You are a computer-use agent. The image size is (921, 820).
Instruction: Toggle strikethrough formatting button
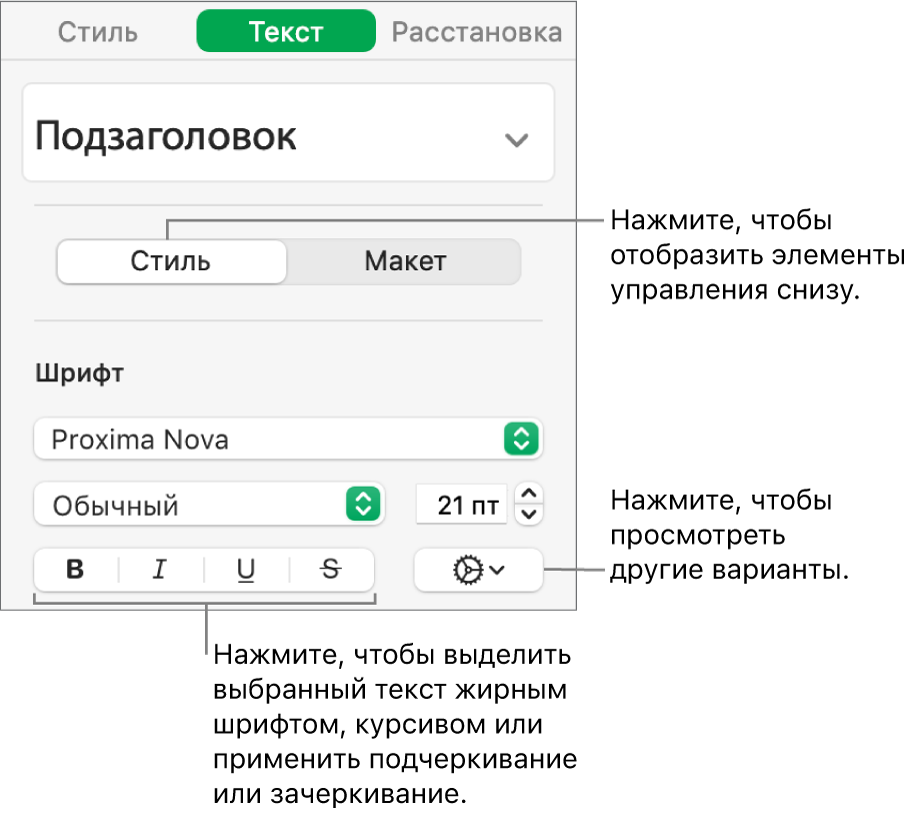331,570
